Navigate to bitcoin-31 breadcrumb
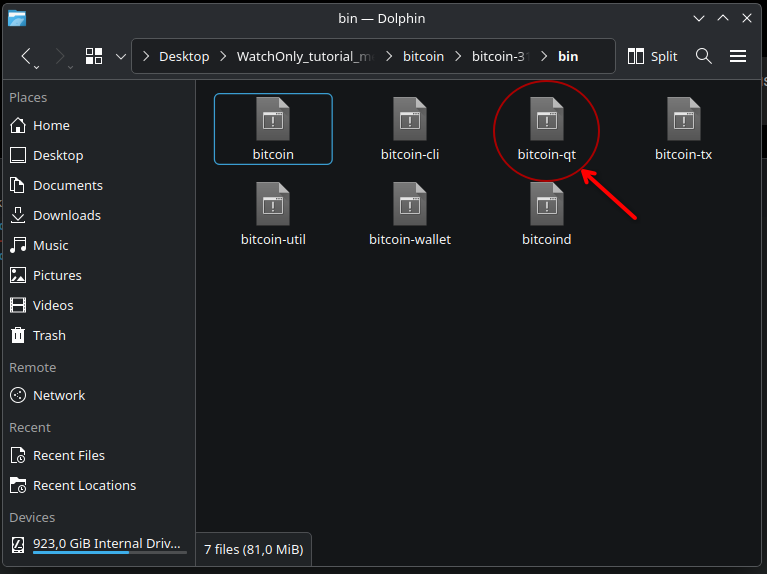This screenshot has height=574, width=767. click(x=501, y=57)
